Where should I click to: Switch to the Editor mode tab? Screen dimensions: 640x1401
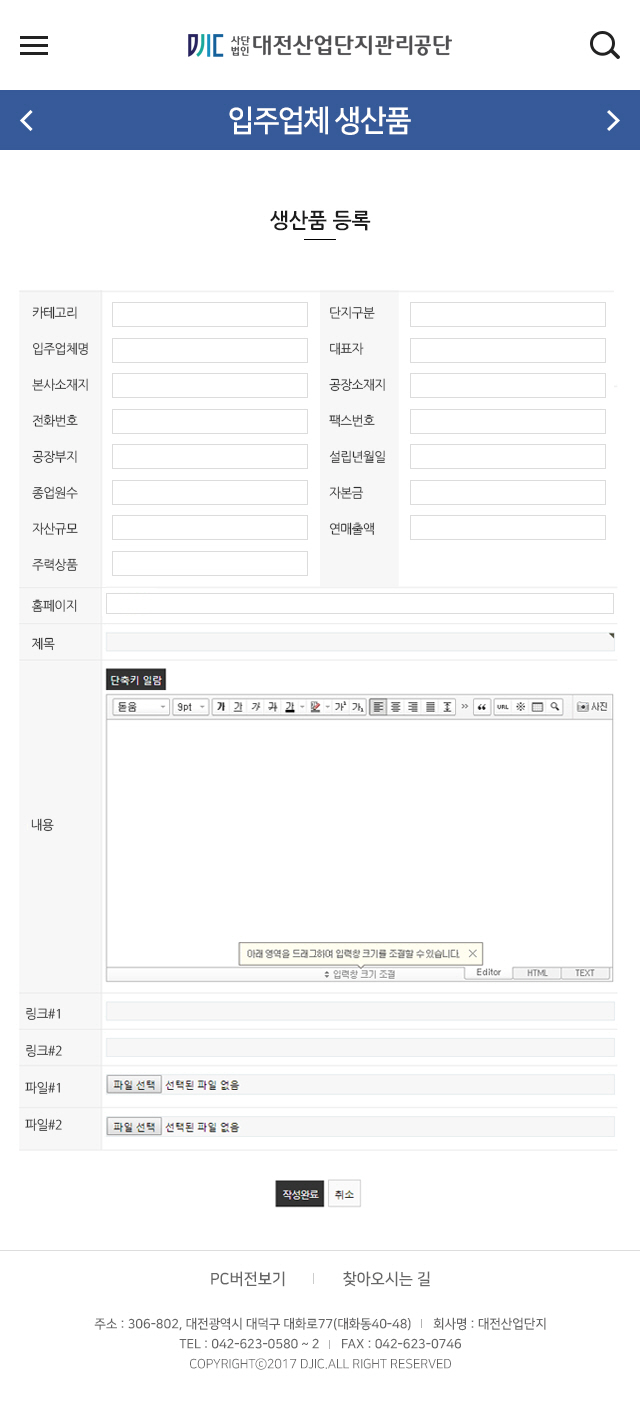pyautogui.click(x=488, y=973)
